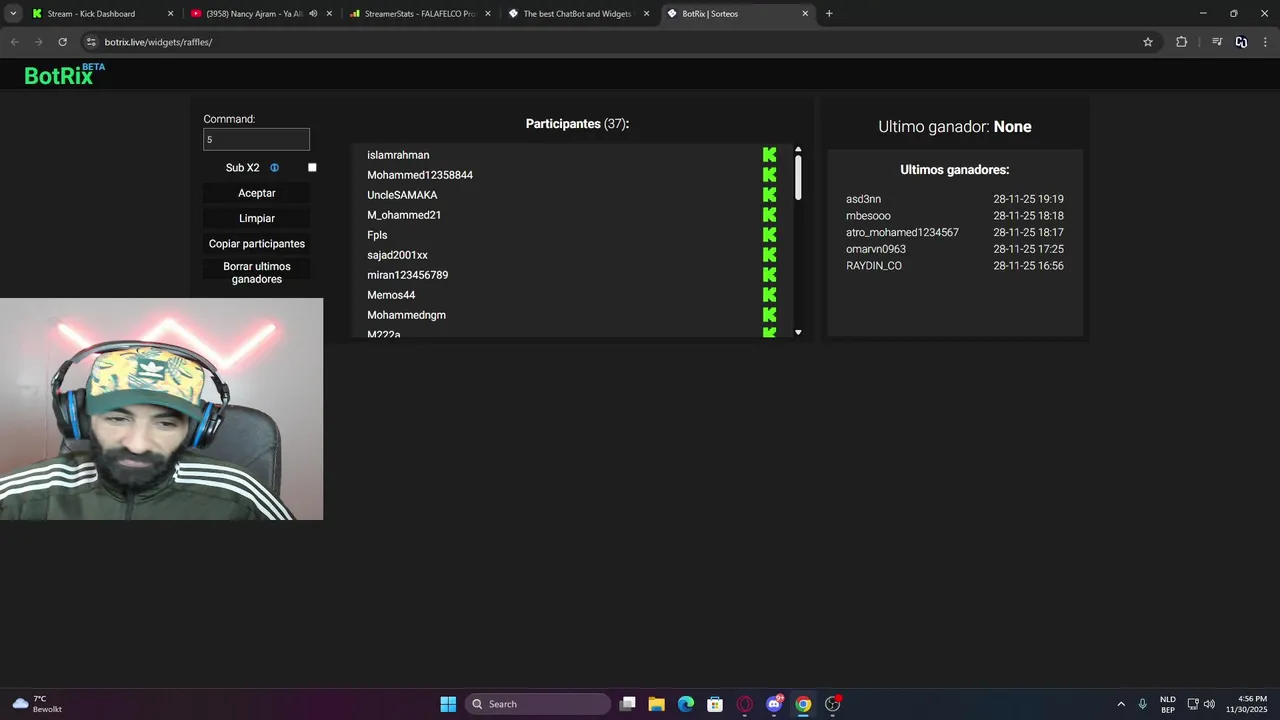Mute the Nancy Ajram tab audio icon
1280x720 pixels.
(313, 14)
